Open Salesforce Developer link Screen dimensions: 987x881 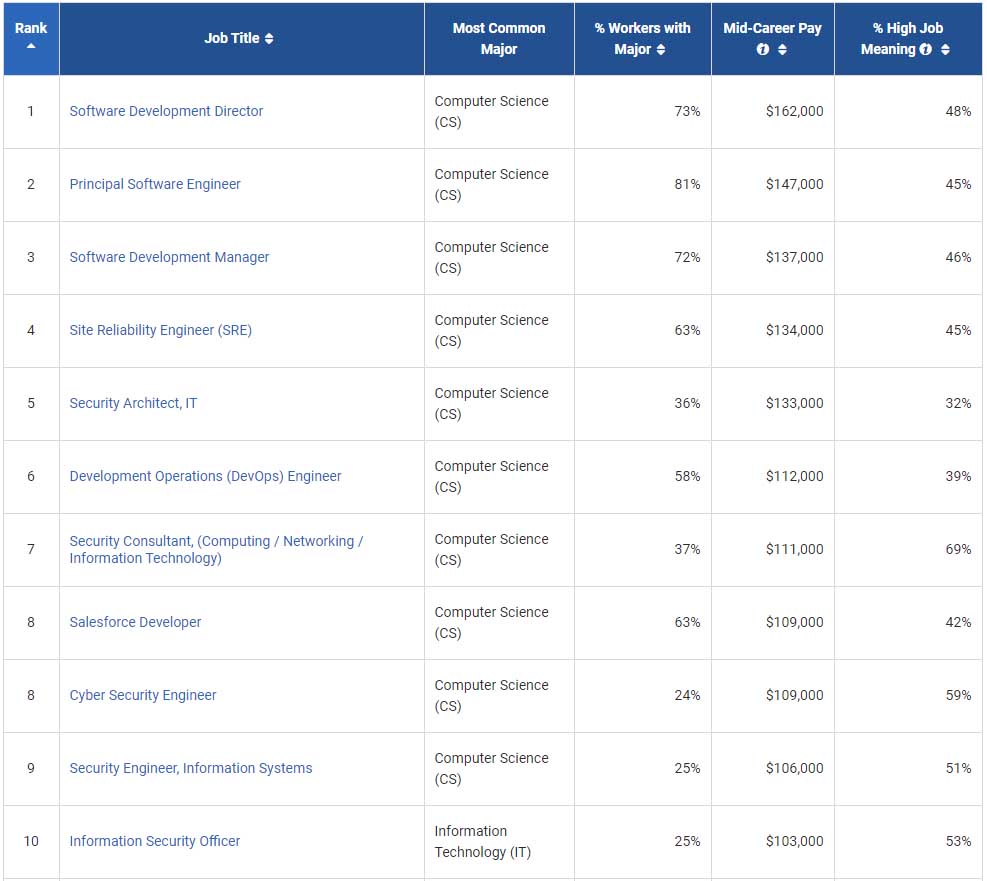[x=135, y=622]
